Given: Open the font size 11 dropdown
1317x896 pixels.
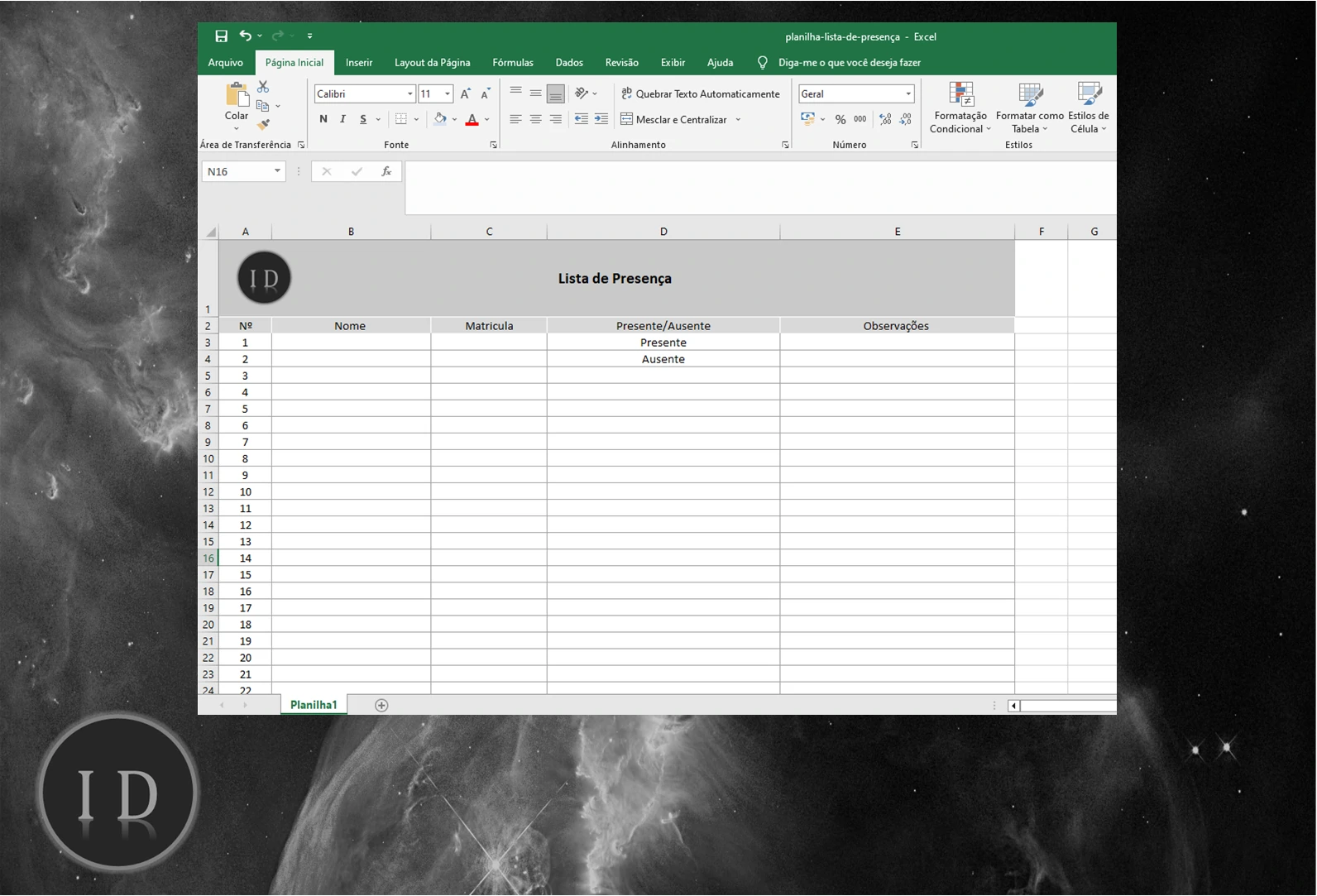Looking at the screenshot, I should click(x=448, y=93).
